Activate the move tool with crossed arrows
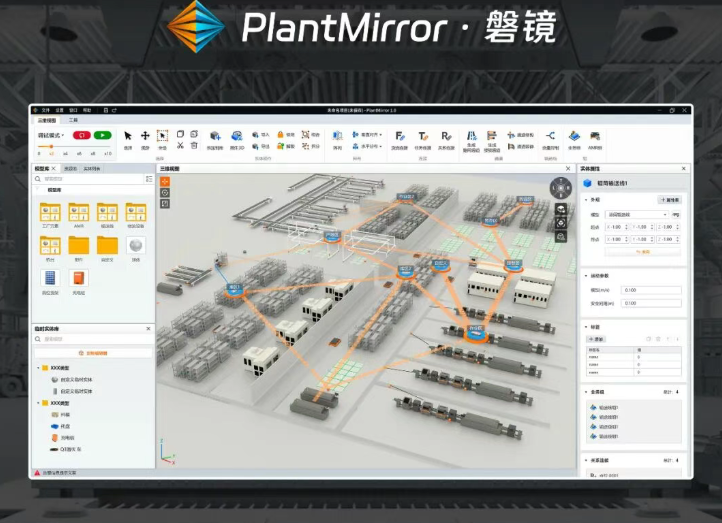Viewport: 722px width, 523px height. coord(145,135)
